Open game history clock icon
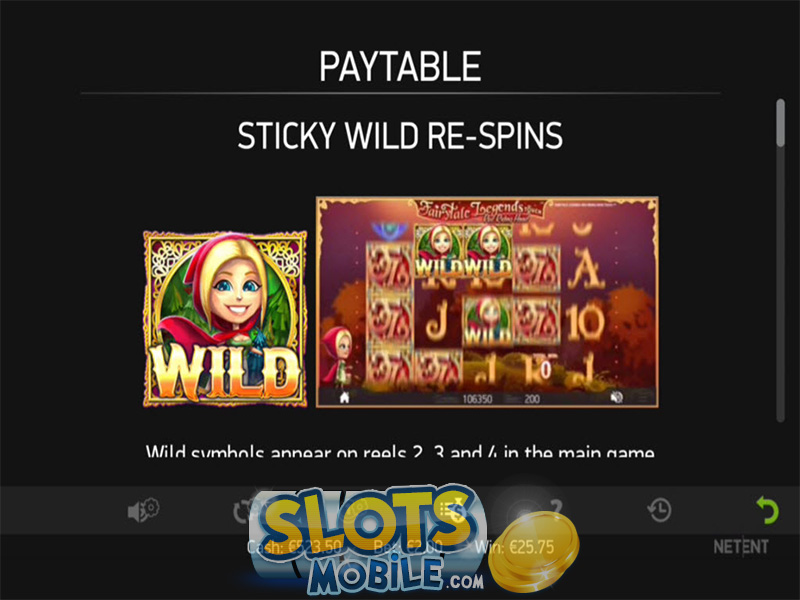Screen dimensions: 800x600 pos(659,510)
